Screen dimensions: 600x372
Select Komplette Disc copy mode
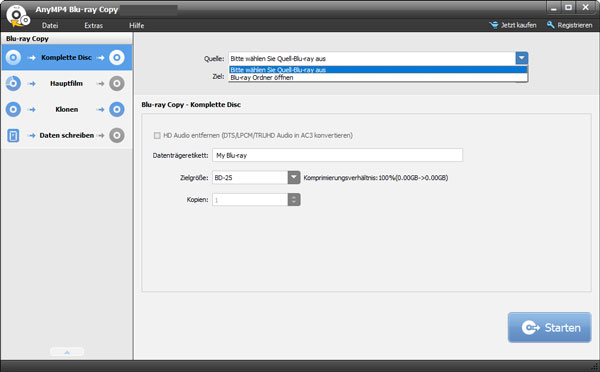coord(67,57)
